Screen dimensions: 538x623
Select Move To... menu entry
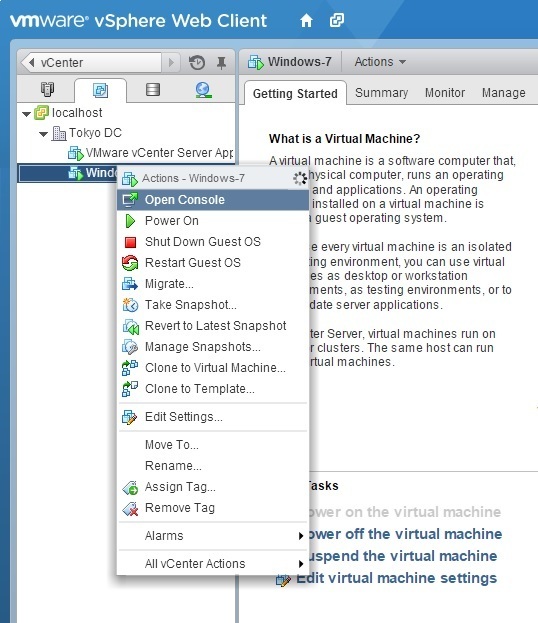pos(213,445)
